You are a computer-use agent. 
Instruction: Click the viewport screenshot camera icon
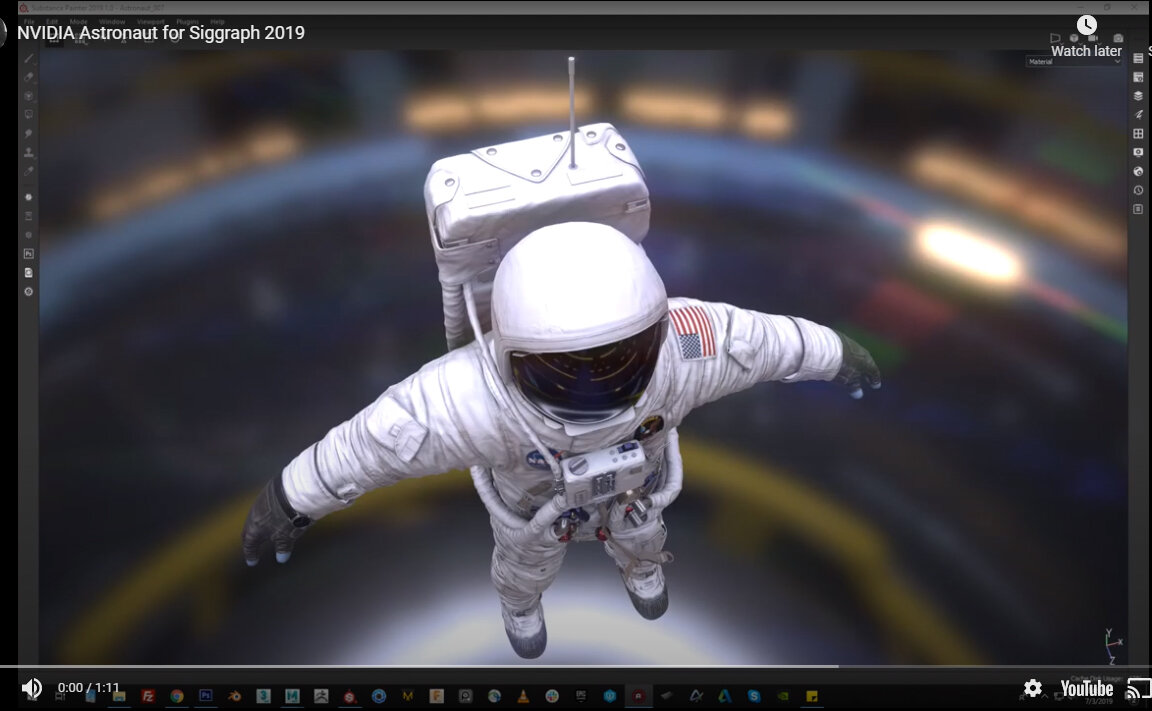point(1118,38)
